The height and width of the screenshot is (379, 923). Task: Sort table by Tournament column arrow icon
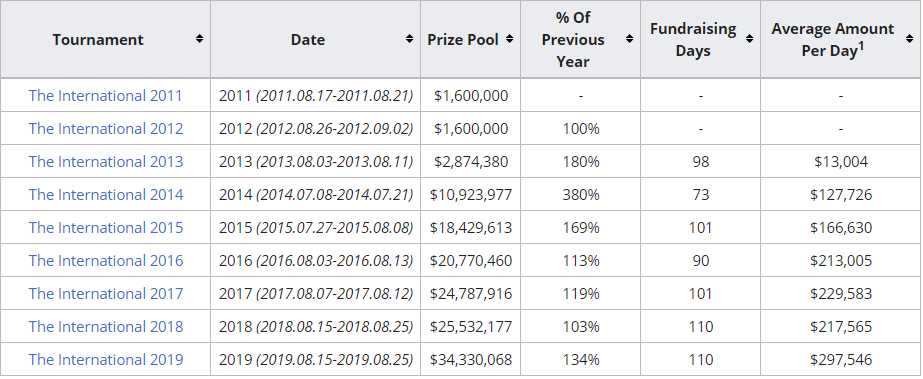tap(200, 39)
